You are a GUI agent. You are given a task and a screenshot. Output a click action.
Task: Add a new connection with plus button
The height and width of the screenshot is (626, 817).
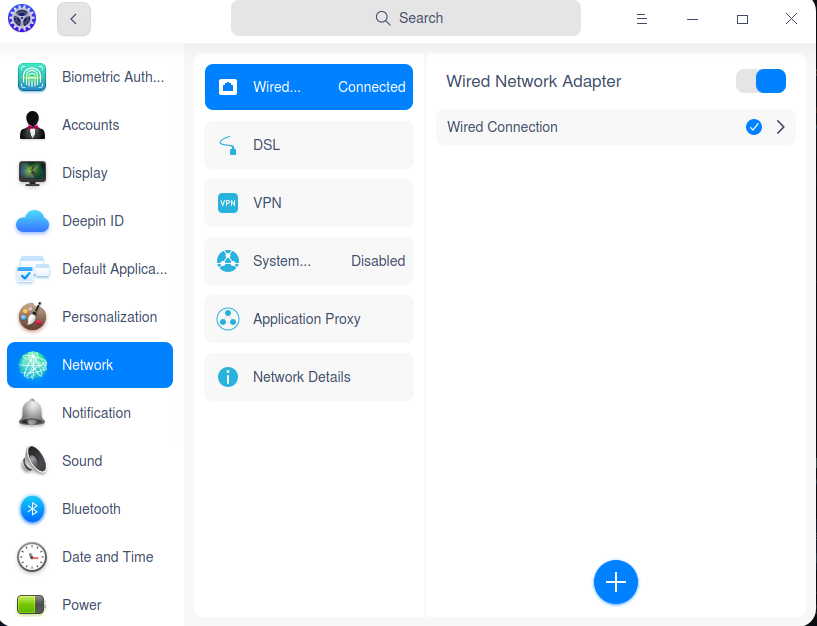(615, 582)
